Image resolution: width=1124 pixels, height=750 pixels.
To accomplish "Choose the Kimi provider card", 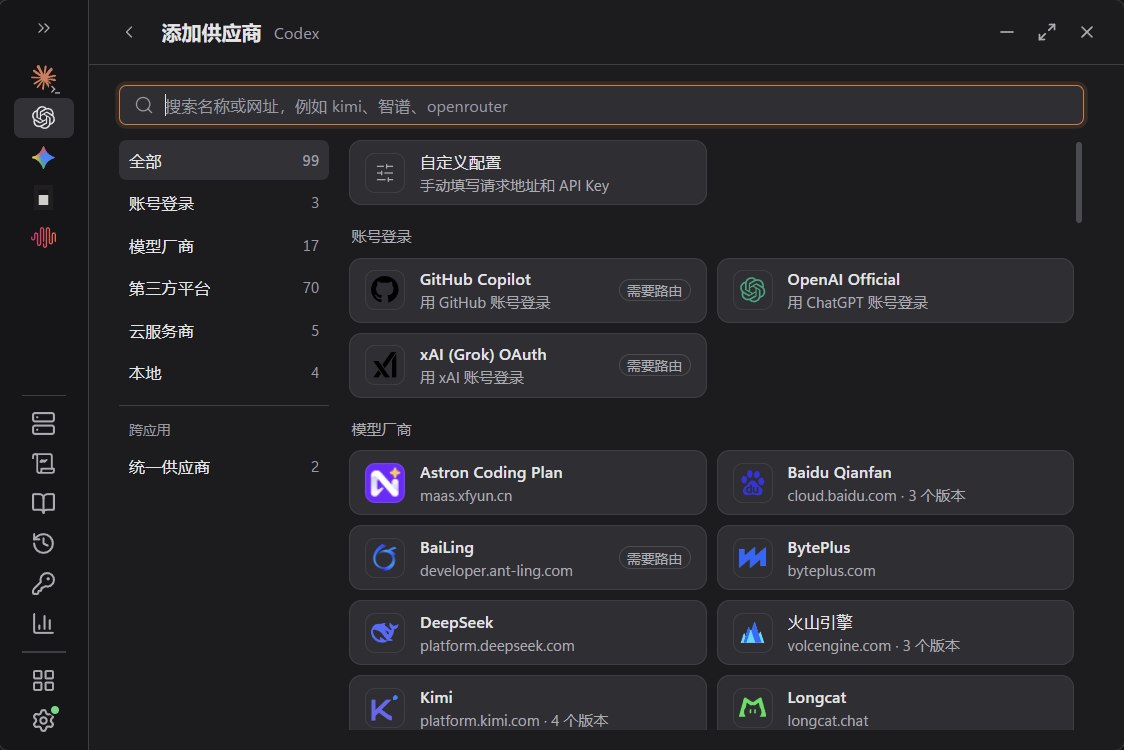I will pyautogui.click(x=528, y=703).
